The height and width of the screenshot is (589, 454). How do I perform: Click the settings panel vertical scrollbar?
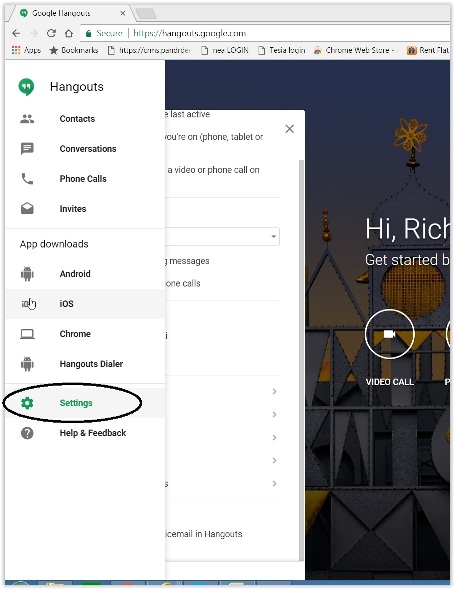tap(301, 360)
